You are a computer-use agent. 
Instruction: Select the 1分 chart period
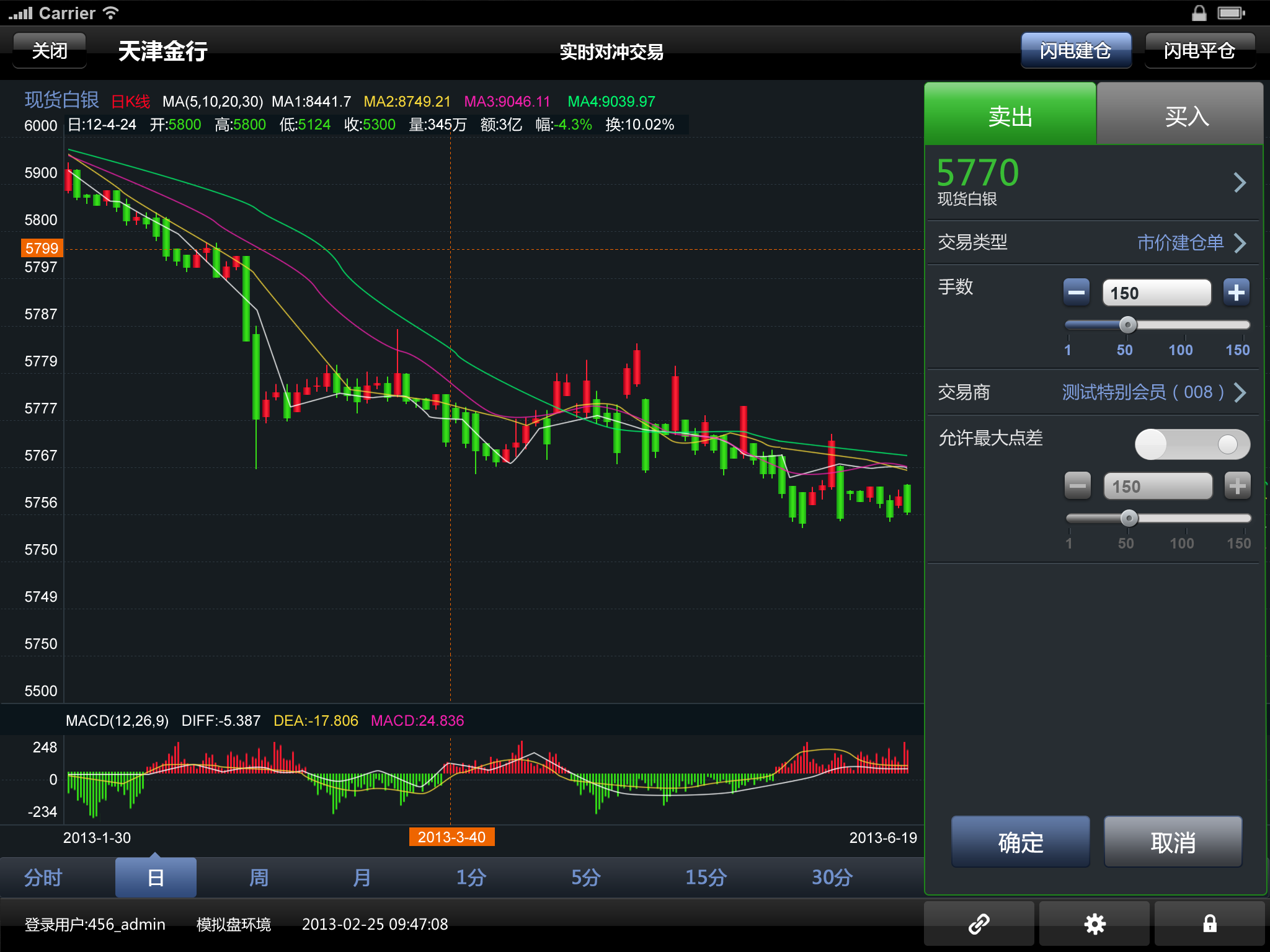click(x=471, y=878)
